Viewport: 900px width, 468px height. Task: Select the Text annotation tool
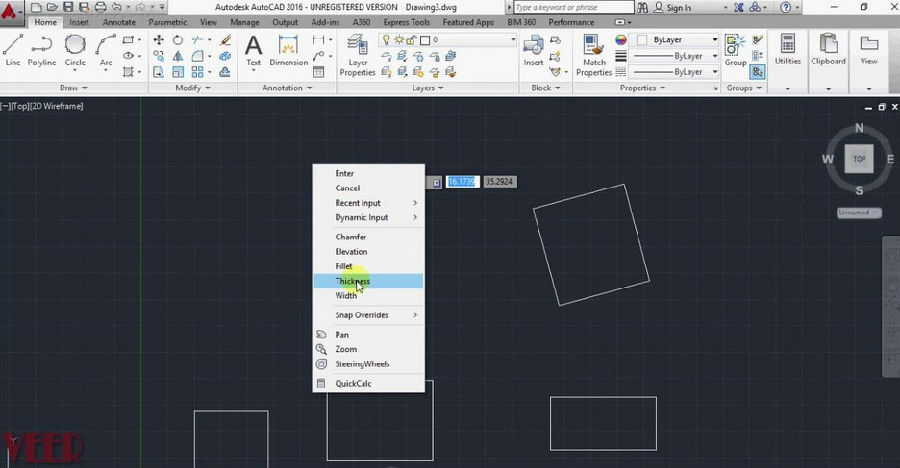coord(253,51)
